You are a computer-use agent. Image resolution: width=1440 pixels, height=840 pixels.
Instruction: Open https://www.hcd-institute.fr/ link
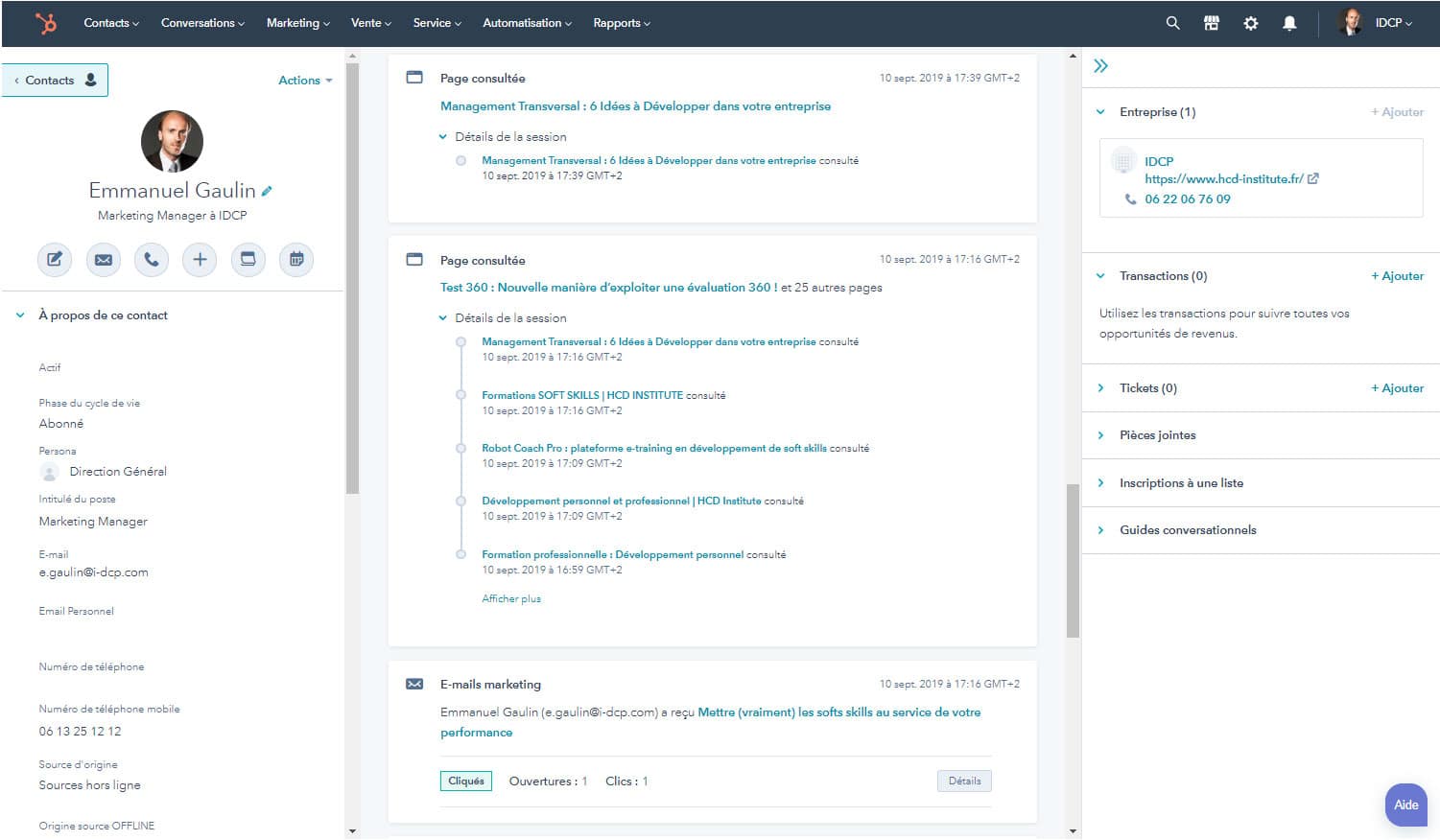coord(1224,179)
